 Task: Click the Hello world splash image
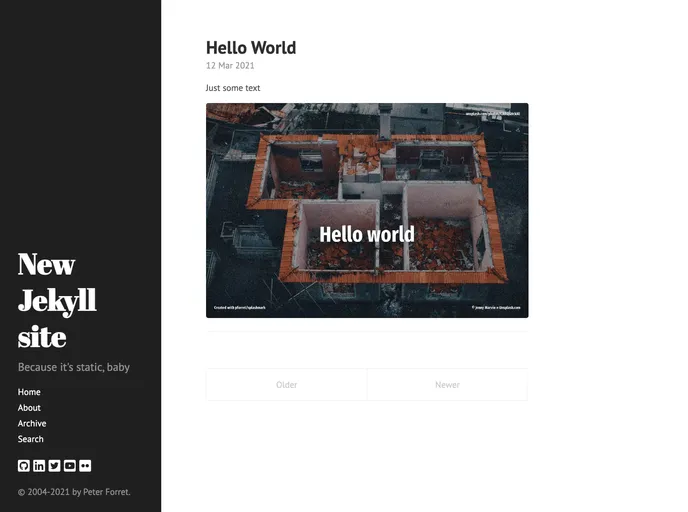click(367, 210)
